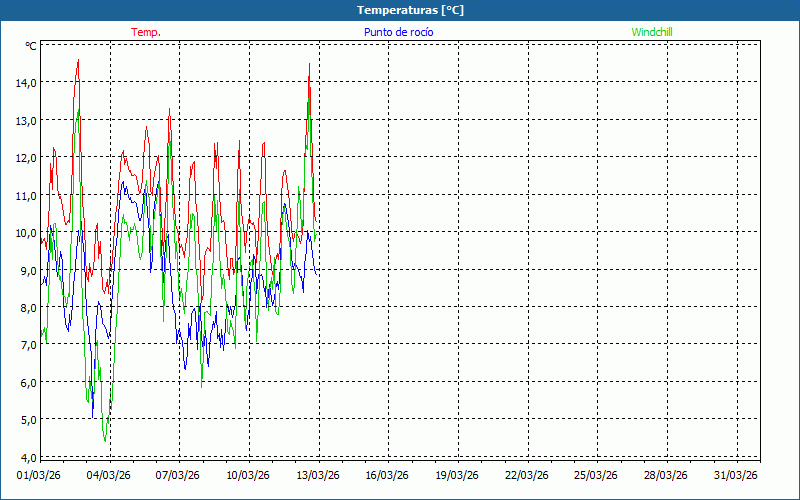Pick the 01/03/26 date on the x-axis
This screenshot has height=500, width=800.
[40, 475]
